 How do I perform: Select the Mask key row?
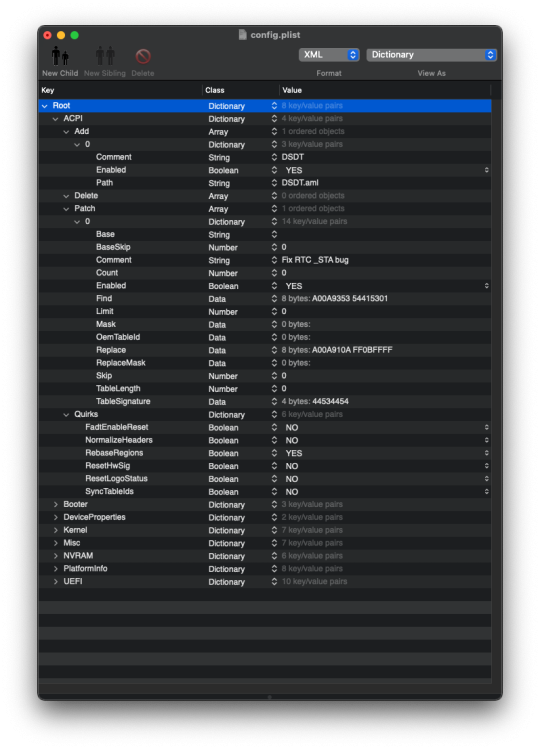tap(264, 324)
